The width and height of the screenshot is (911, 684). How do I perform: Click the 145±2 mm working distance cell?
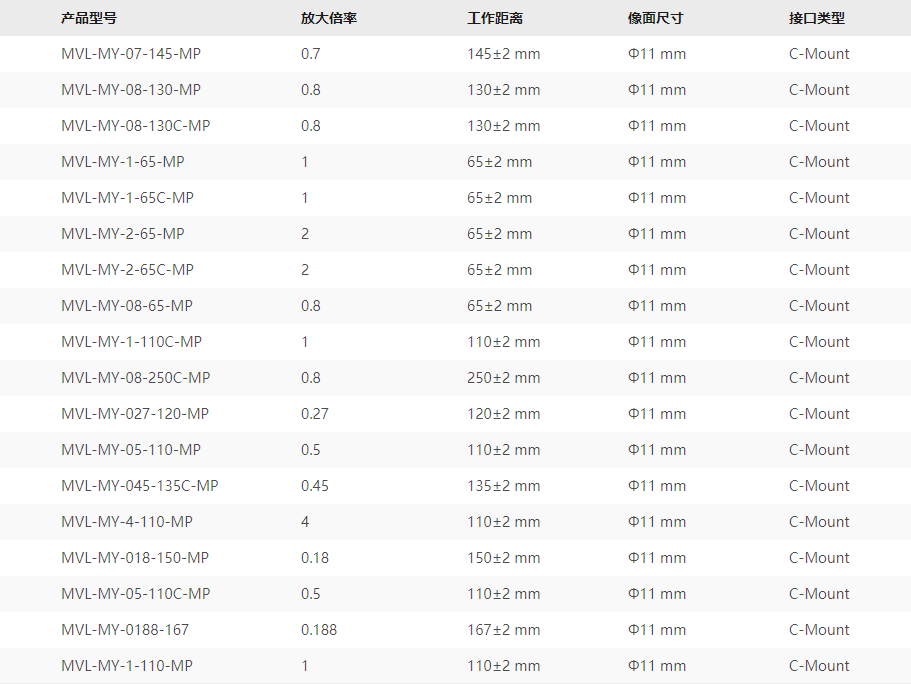(x=503, y=54)
